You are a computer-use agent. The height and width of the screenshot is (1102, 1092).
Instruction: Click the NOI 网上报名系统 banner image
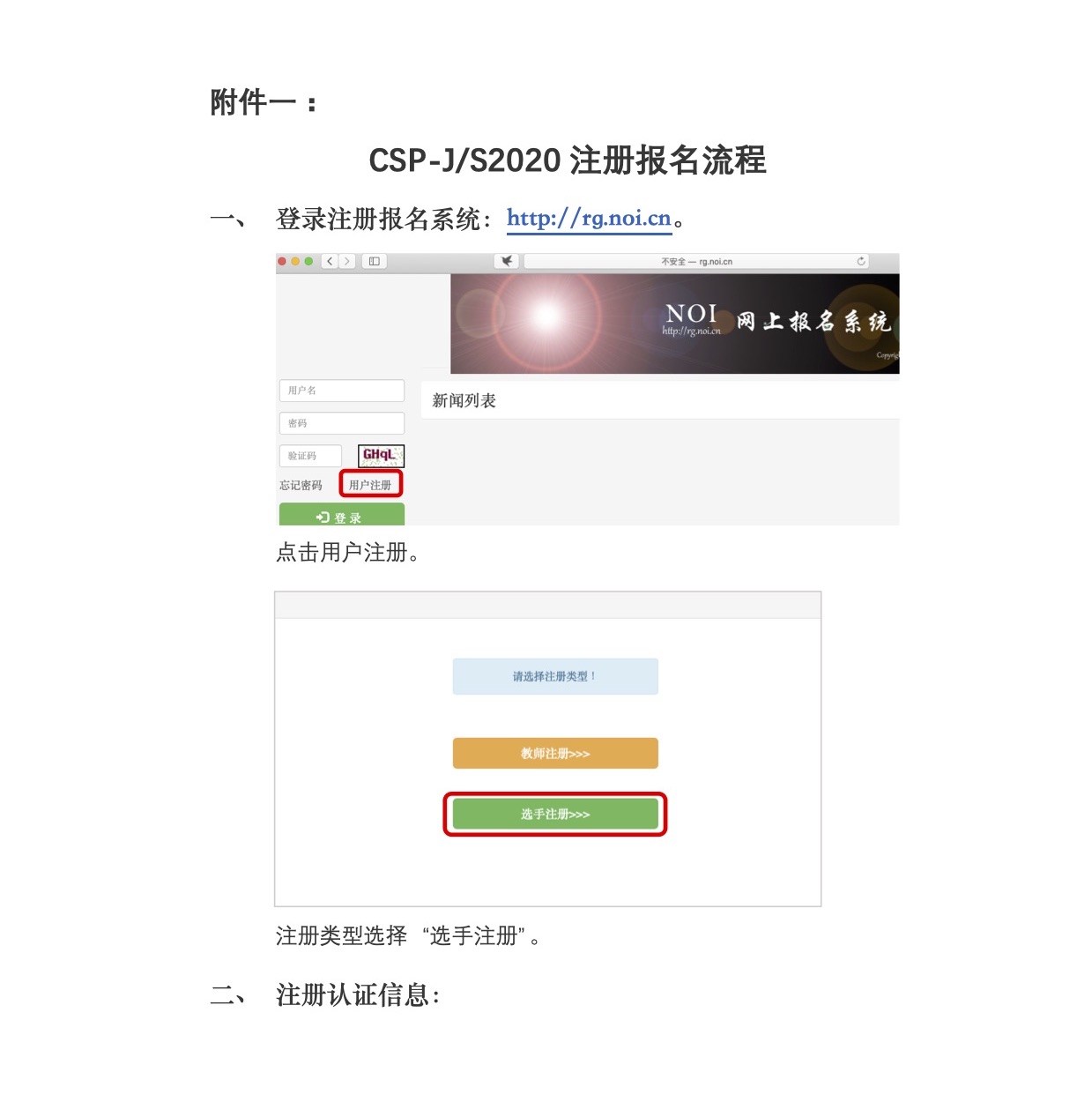point(675,324)
